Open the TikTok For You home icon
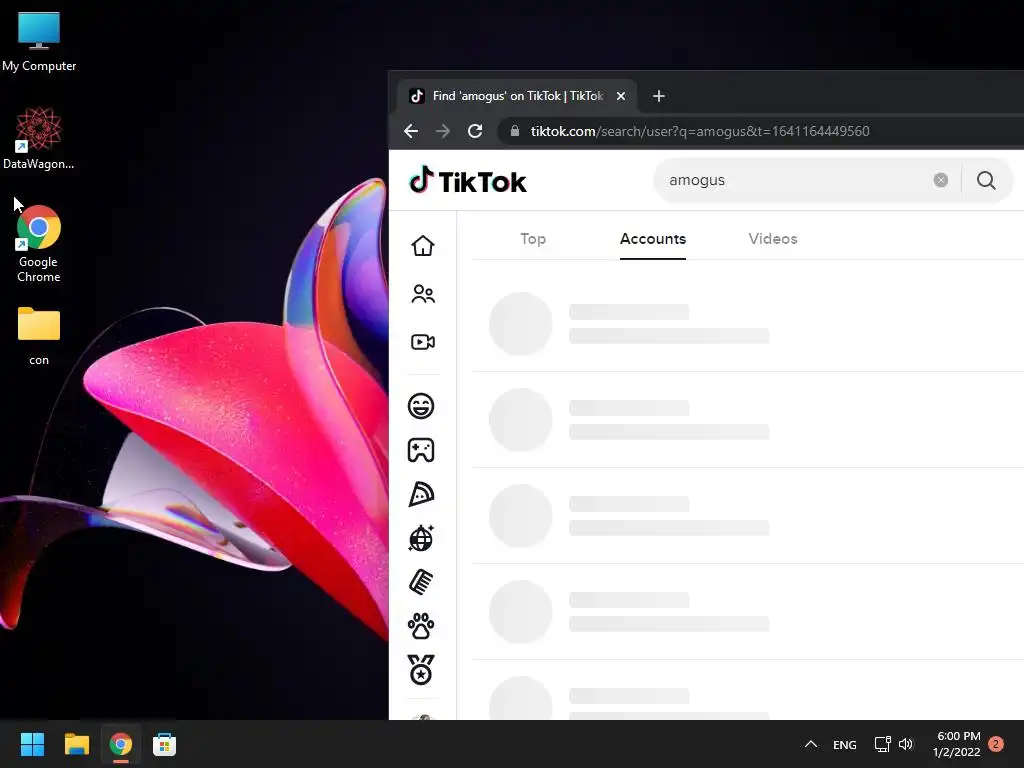The width and height of the screenshot is (1024, 768). [x=423, y=246]
